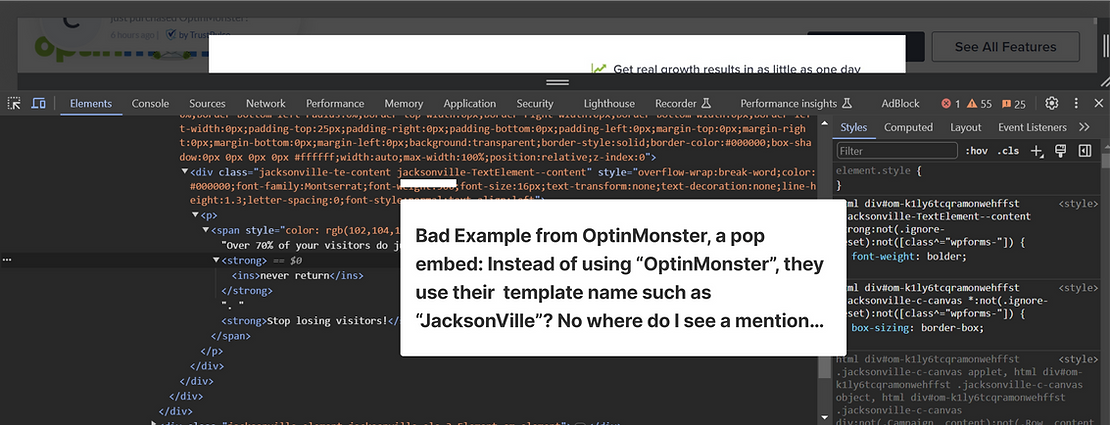Click the row actions ellipsis beside strong node

click(x=7, y=261)
